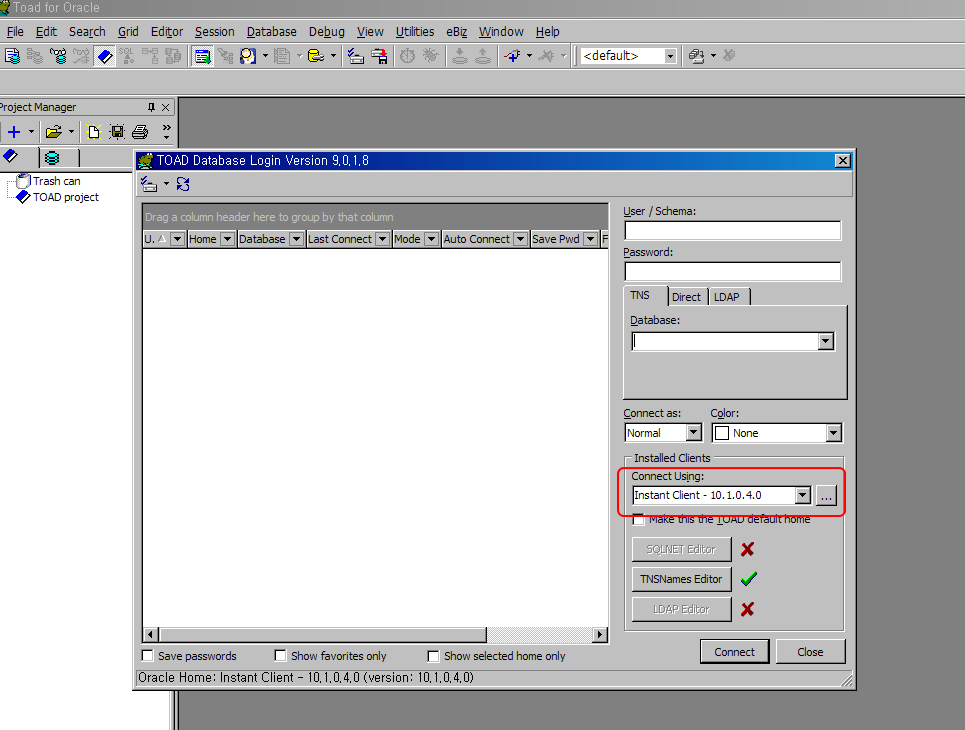Click the refresh icon in login dialog toolbar
Screen dimensions: 965x730
(x=183, y=184)
